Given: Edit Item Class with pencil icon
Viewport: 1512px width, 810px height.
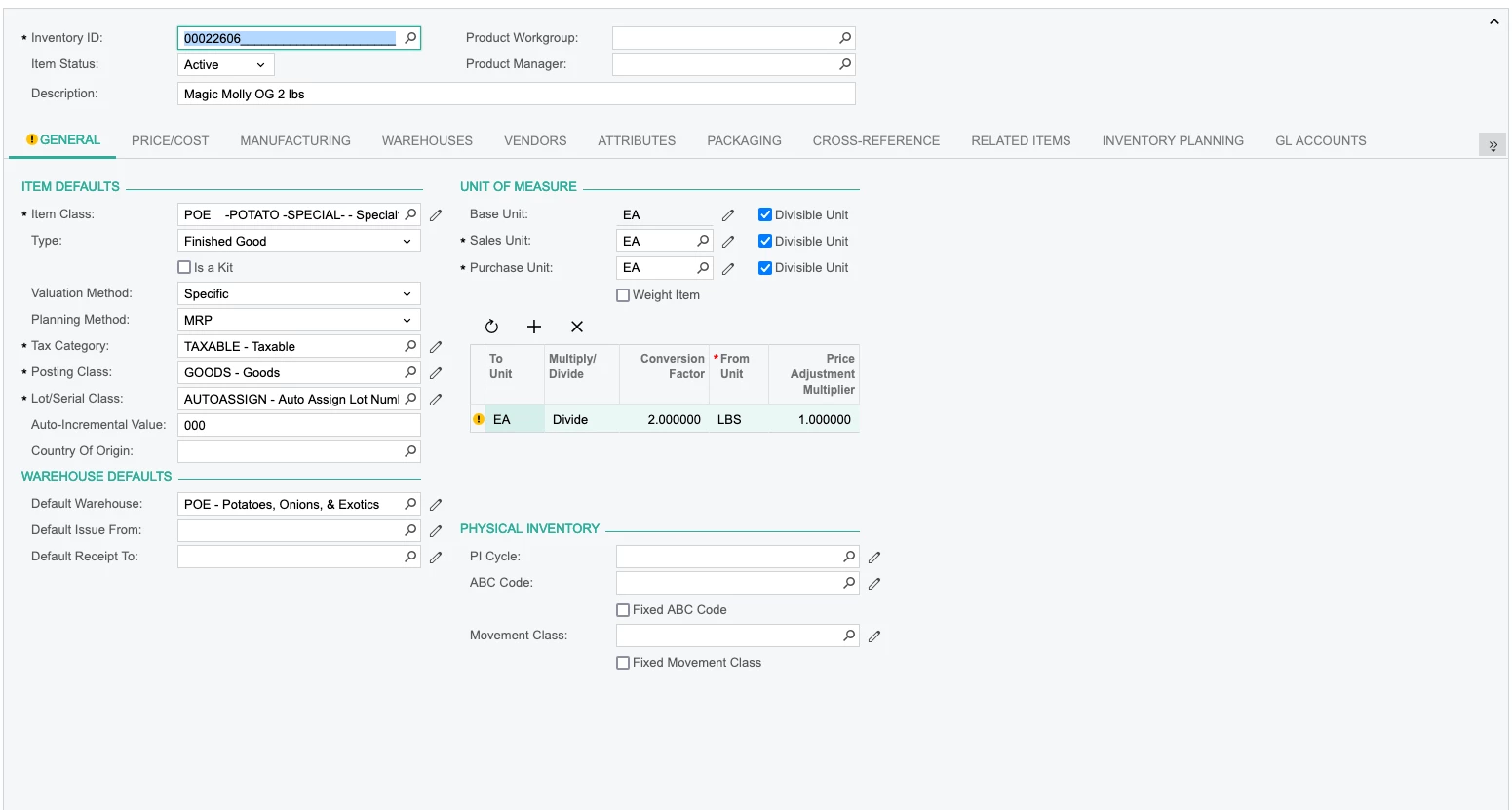Looking at the screenshot, I should [x=436, y=215].
